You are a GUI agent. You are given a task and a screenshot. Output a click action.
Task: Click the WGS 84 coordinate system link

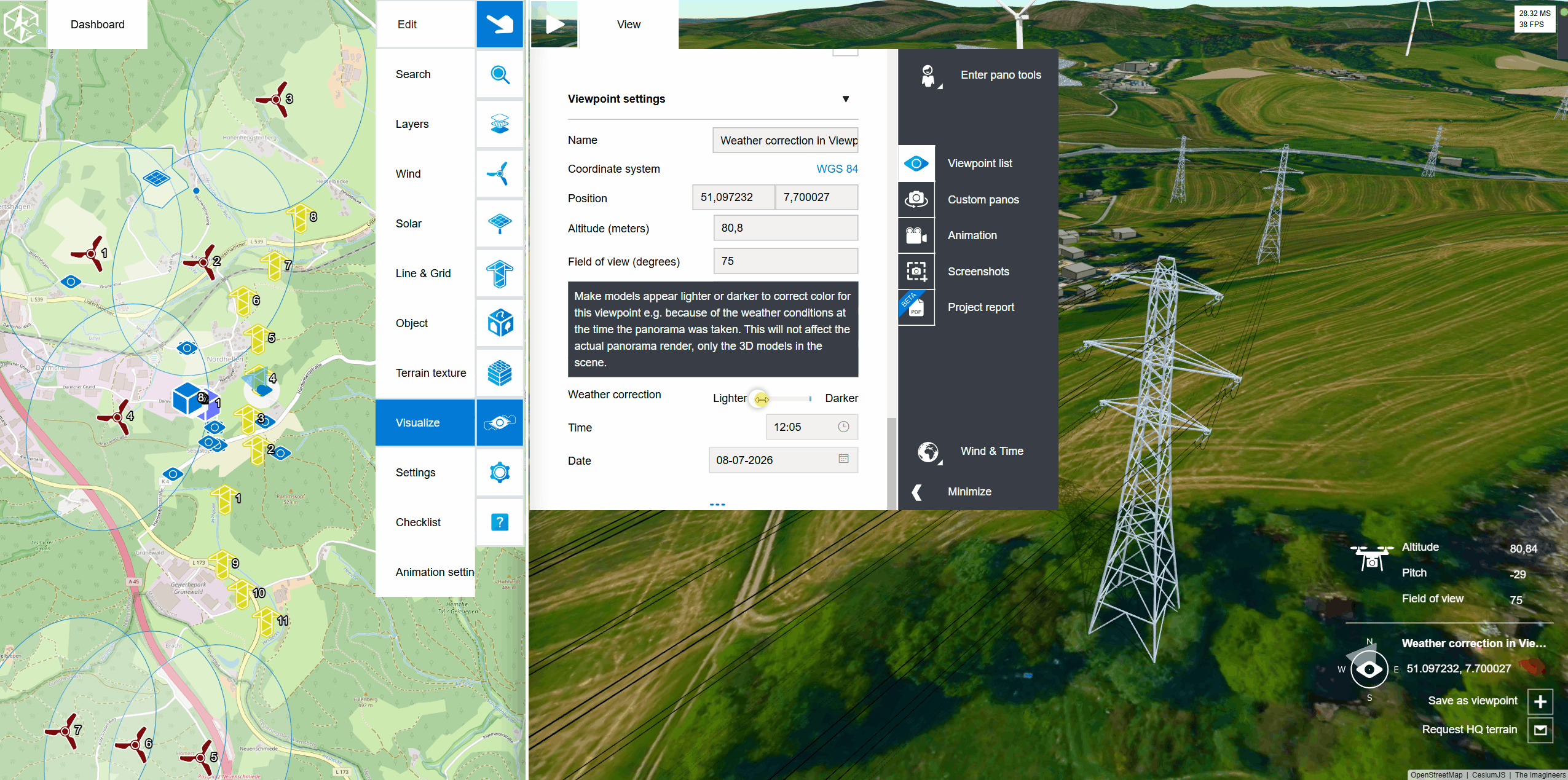837,169
